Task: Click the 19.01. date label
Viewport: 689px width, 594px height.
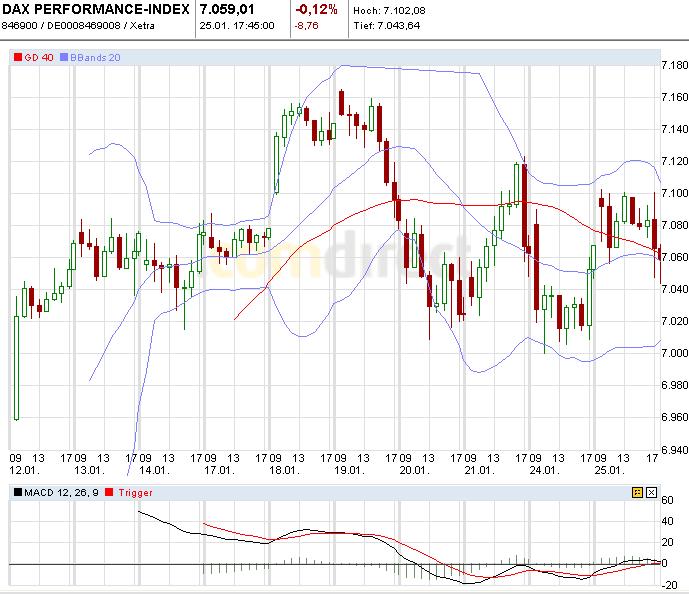Action: coord(350,471)
